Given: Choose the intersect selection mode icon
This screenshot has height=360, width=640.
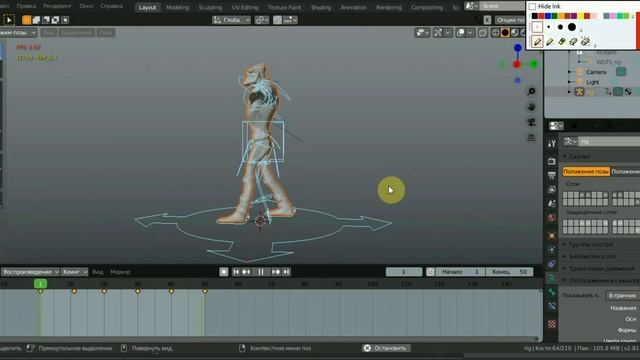Looking at the screenshot, I should (x=65, y=20).
